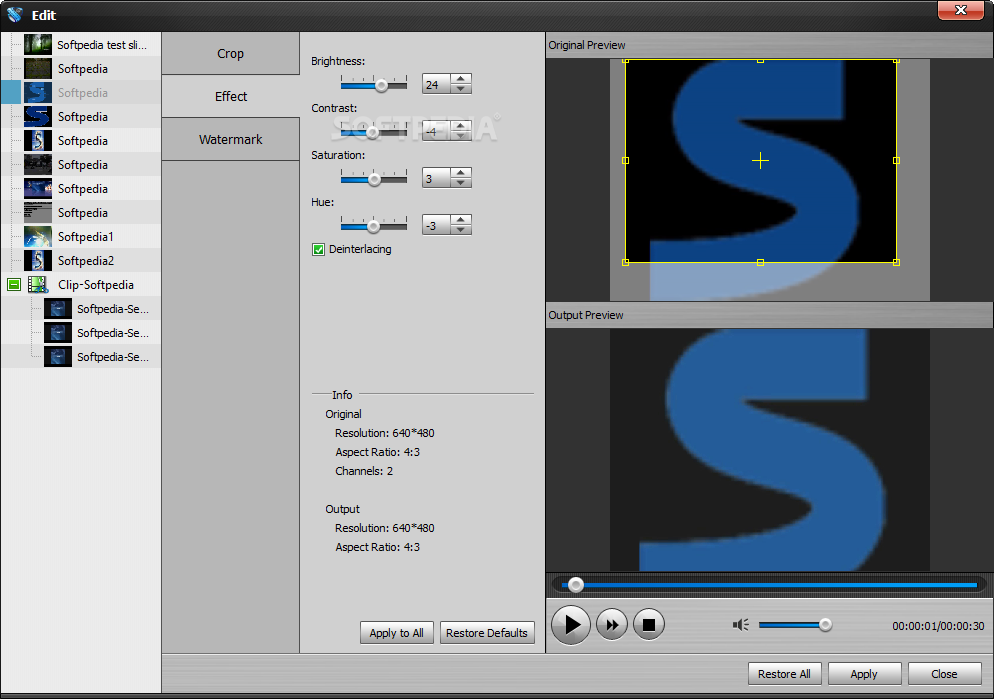Click the fast-forward playback button
This screenshot has height=699, width=994.
pyautogui.click(x=612, y=625)
